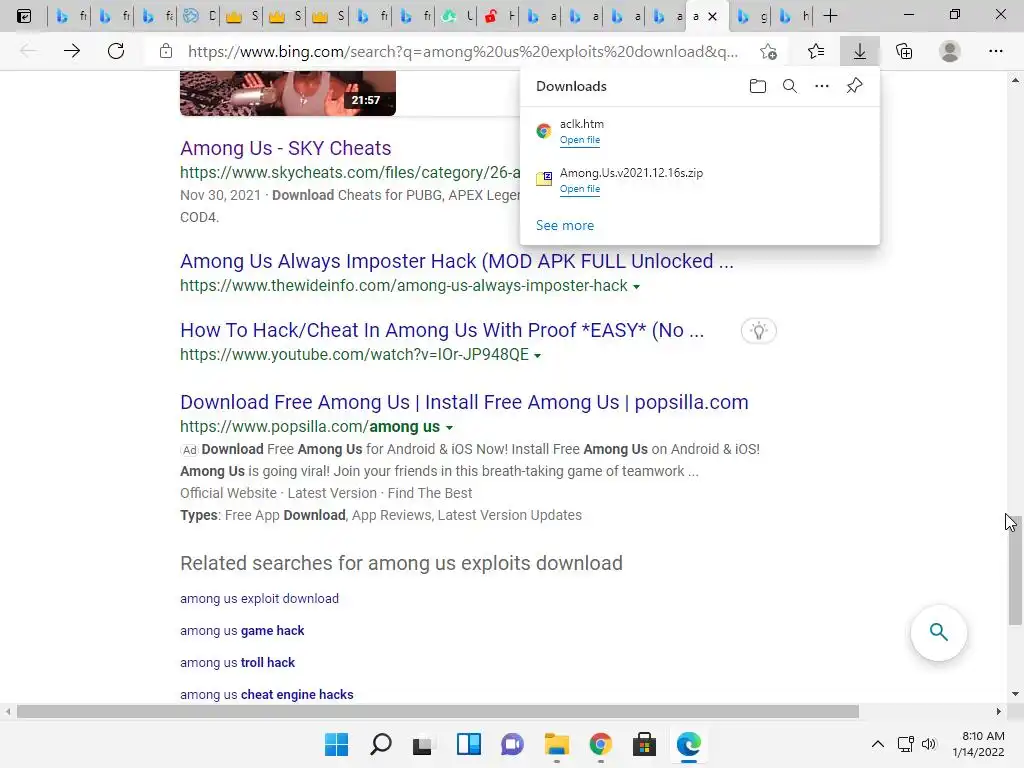This screenshot has height=768, width=1024.
Task: Close the current active tab
Action: (x=712, y=16)
